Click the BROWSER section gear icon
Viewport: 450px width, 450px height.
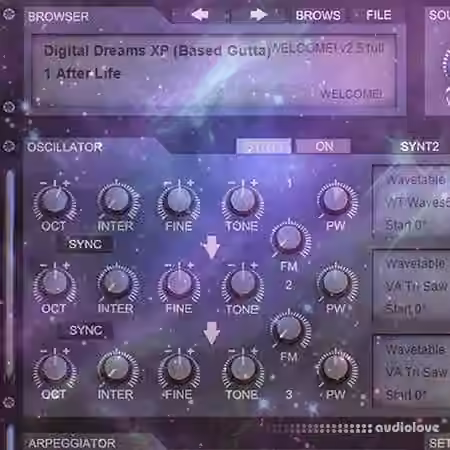tap(9, 14)
